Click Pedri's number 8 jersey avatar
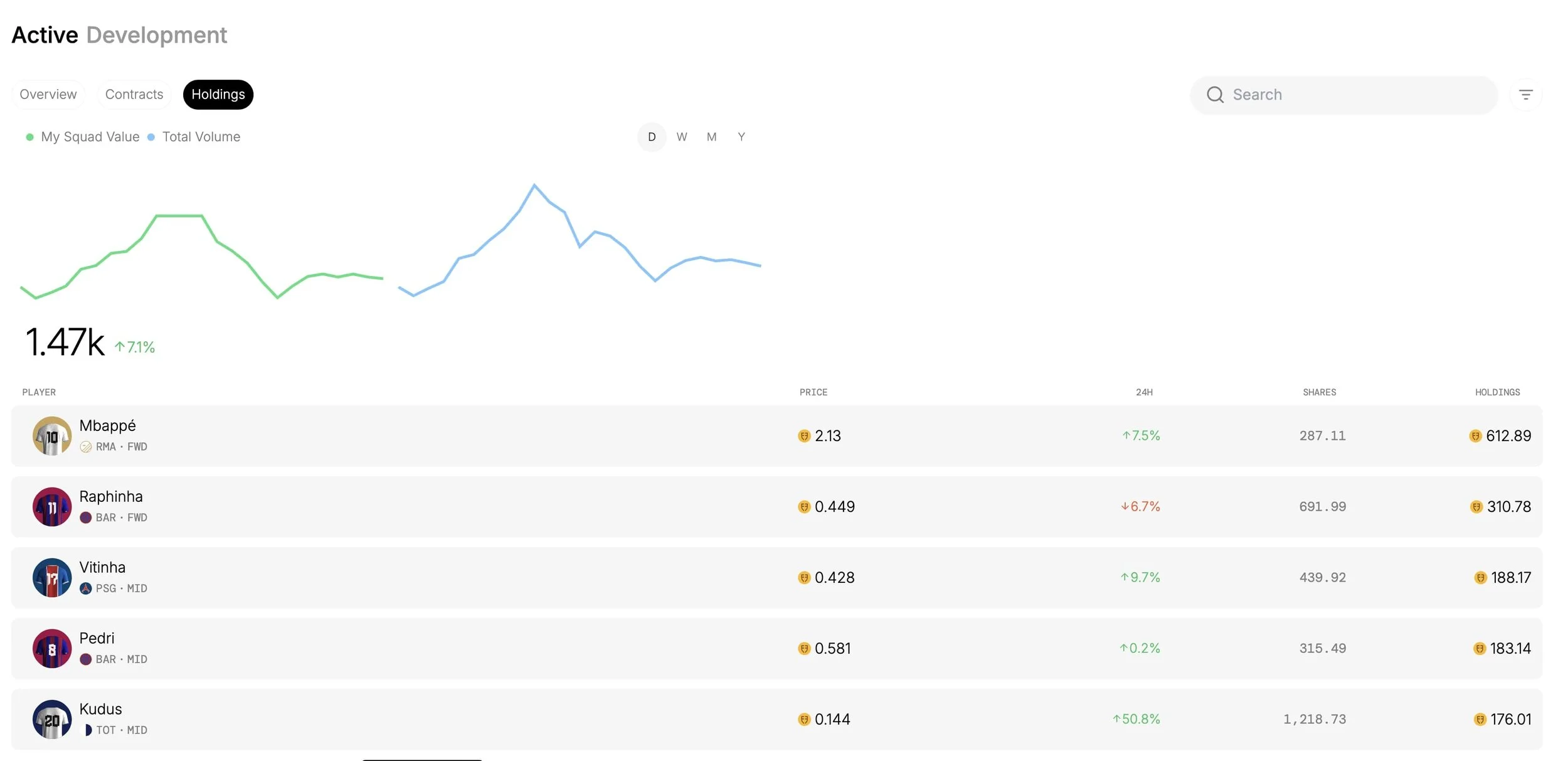Viewport: 1568px width, 761px height. 52,649
